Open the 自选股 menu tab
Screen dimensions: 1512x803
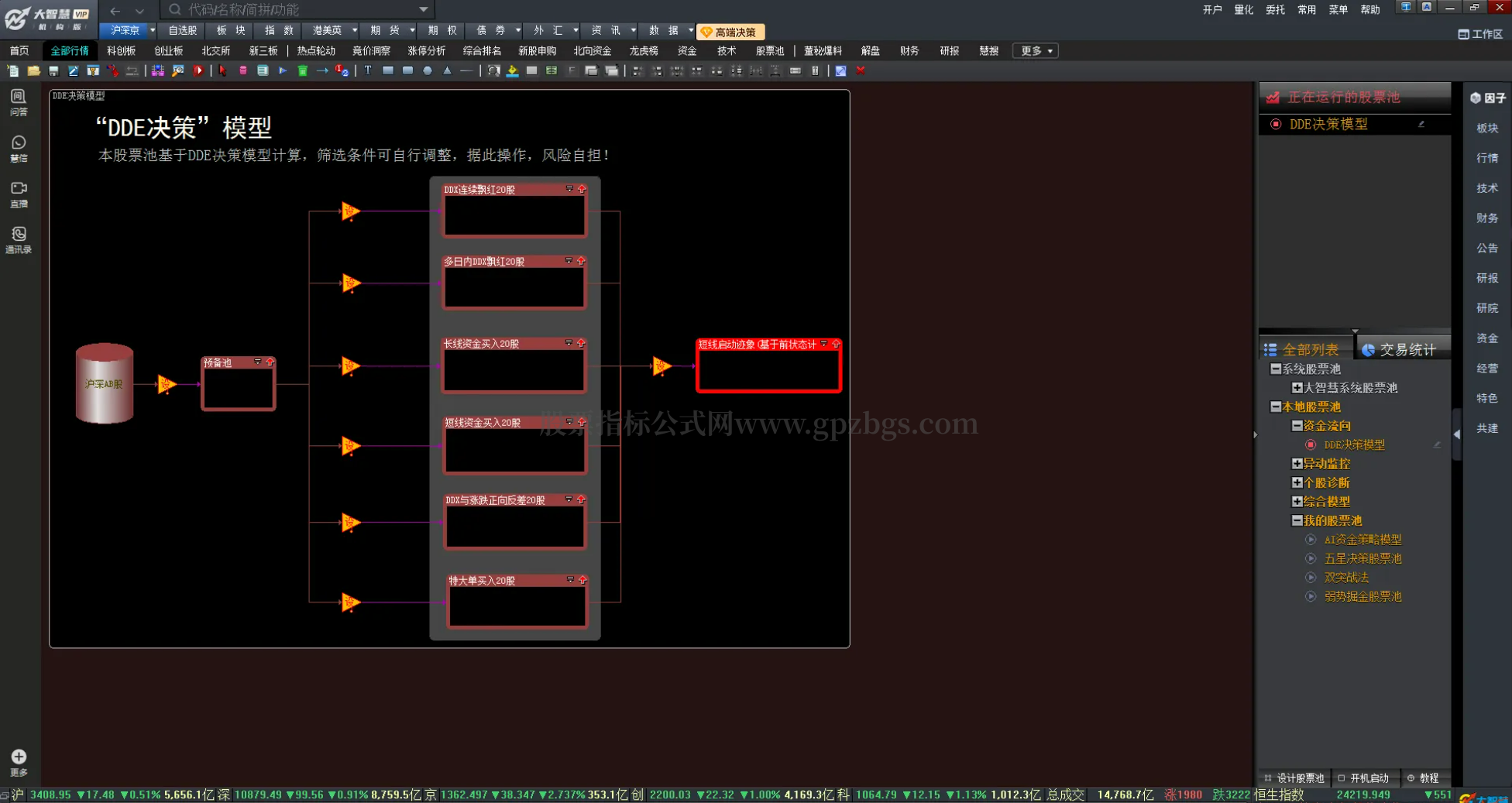tap(183, 30)
